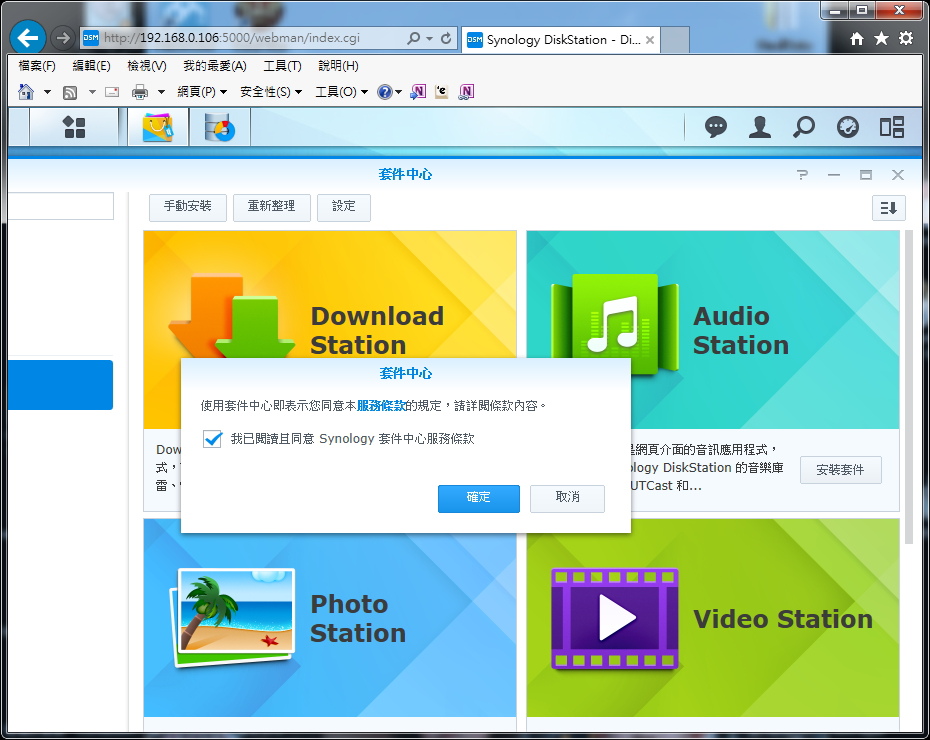Open the DSM resource widgets gauge icon
The height and width of the screenshot is (740, 930).
[848, 127]
